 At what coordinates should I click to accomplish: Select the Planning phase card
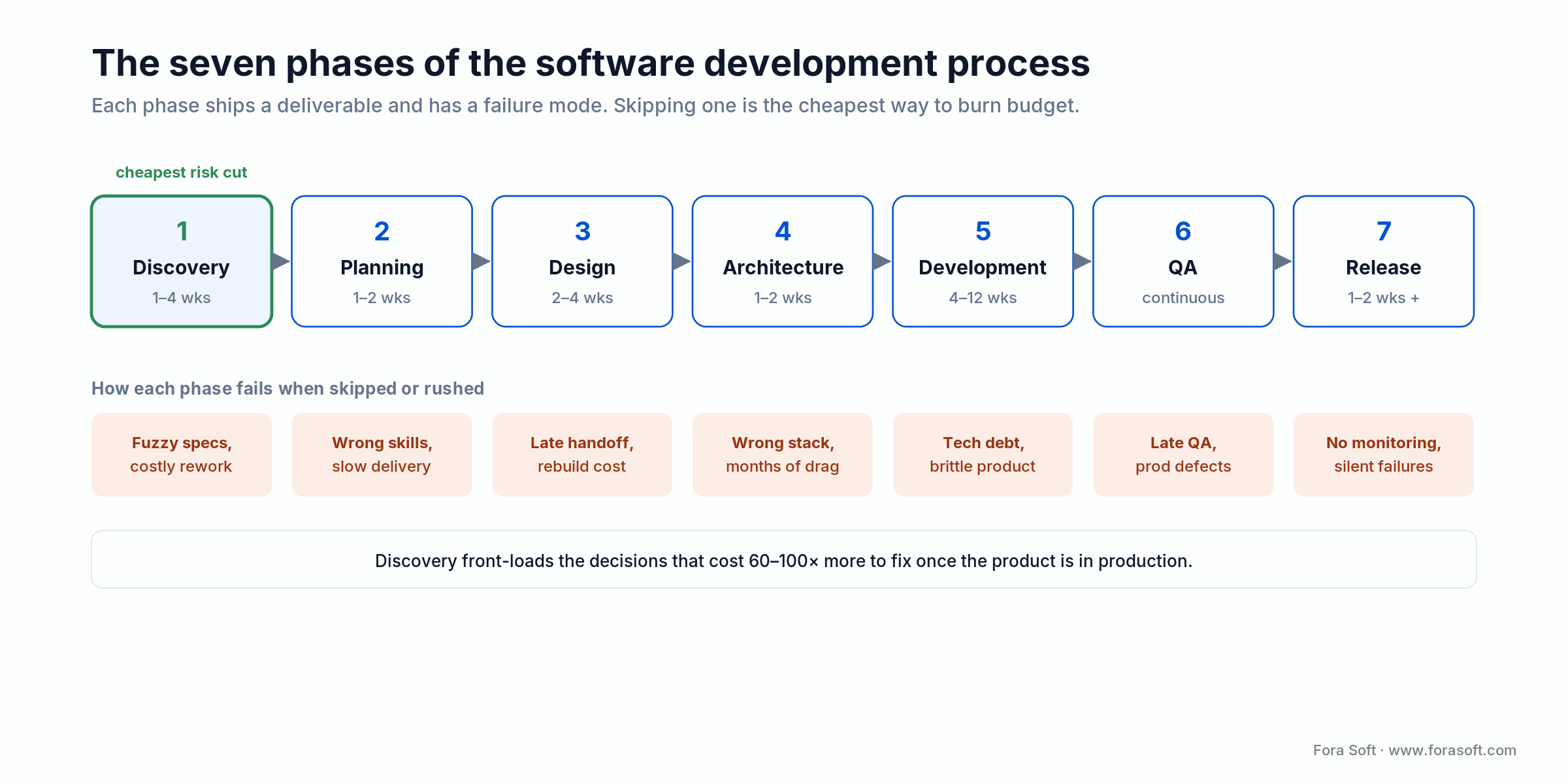point(382,261)
